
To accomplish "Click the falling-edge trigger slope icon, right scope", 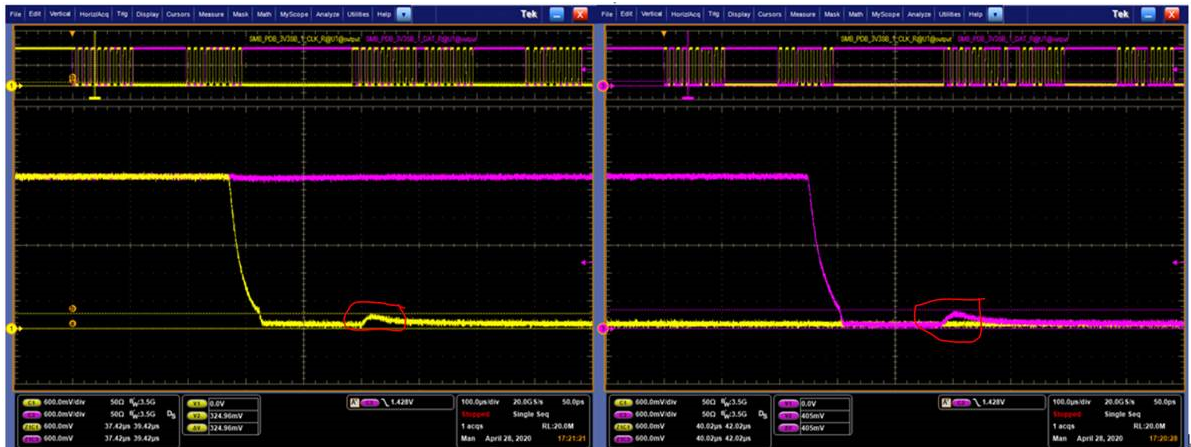I will [x=978, y=402].
